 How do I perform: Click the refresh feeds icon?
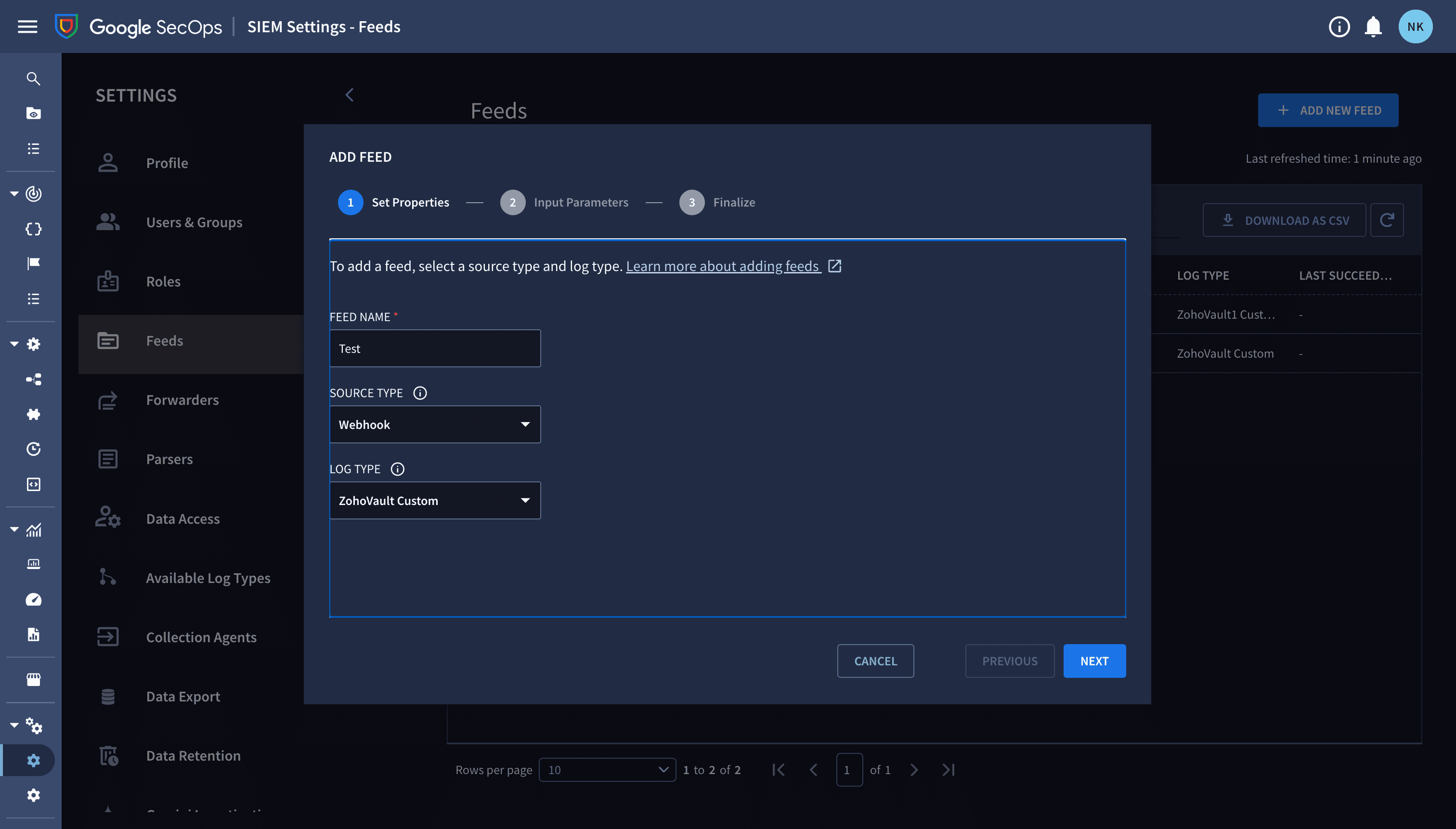click(x=1387, y=220)
